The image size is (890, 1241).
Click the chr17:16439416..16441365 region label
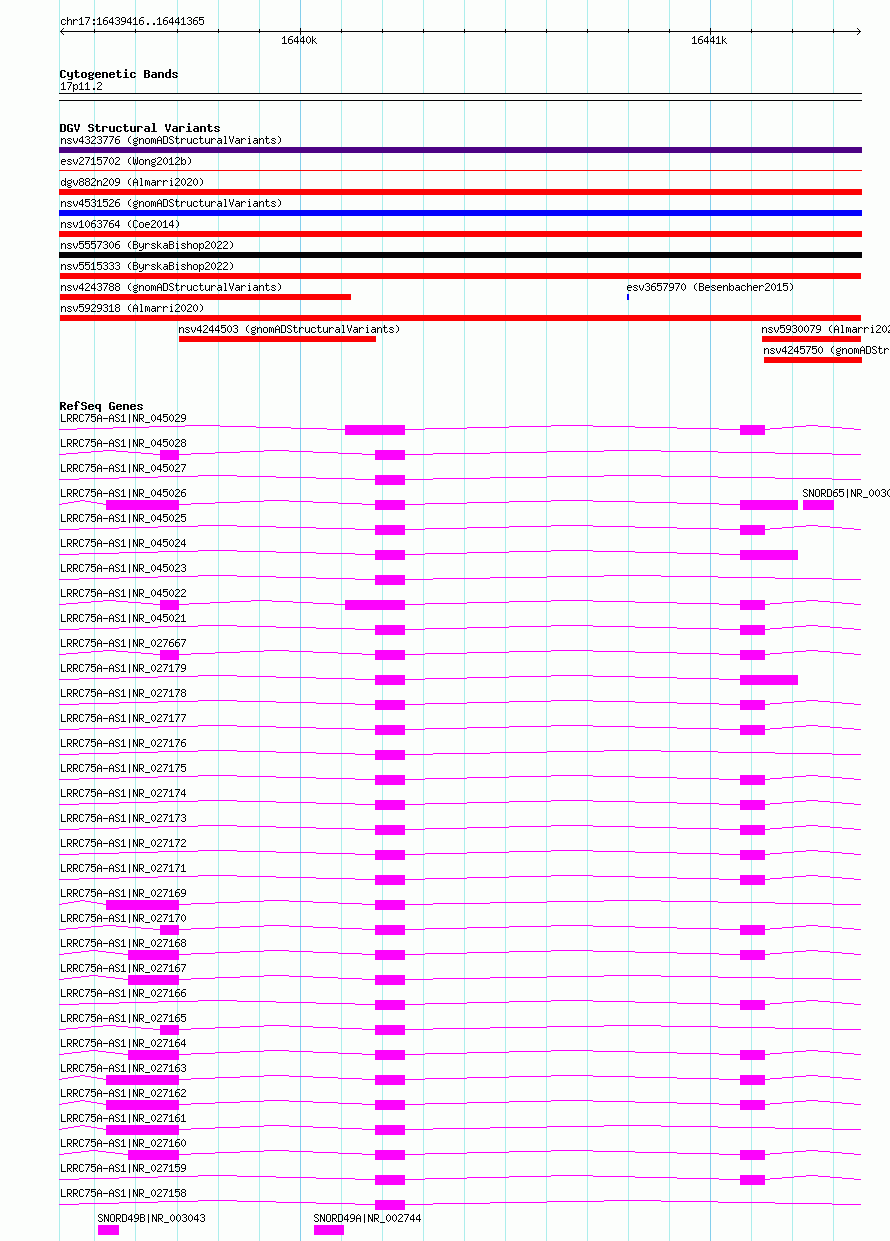(132, 21)
